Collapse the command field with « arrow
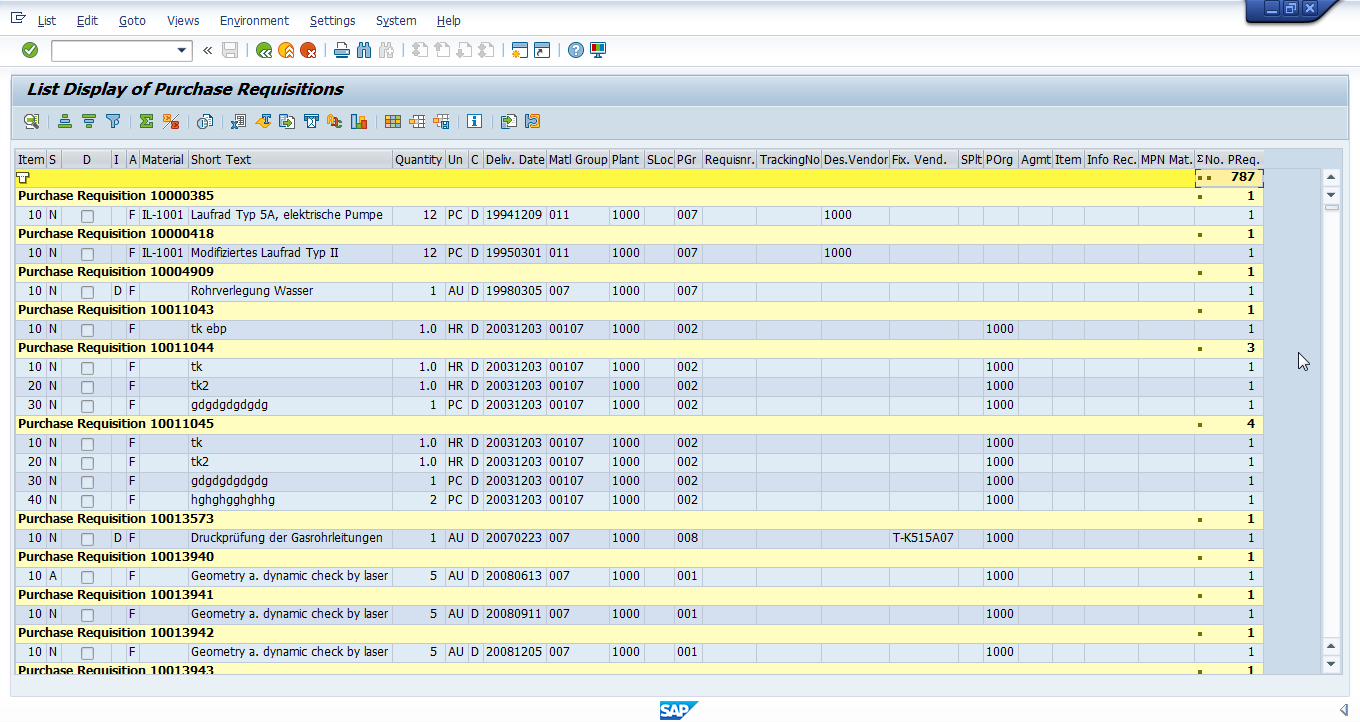Image resolution: width=1360 pixels, height=722 pixels. tap(207, 50)
